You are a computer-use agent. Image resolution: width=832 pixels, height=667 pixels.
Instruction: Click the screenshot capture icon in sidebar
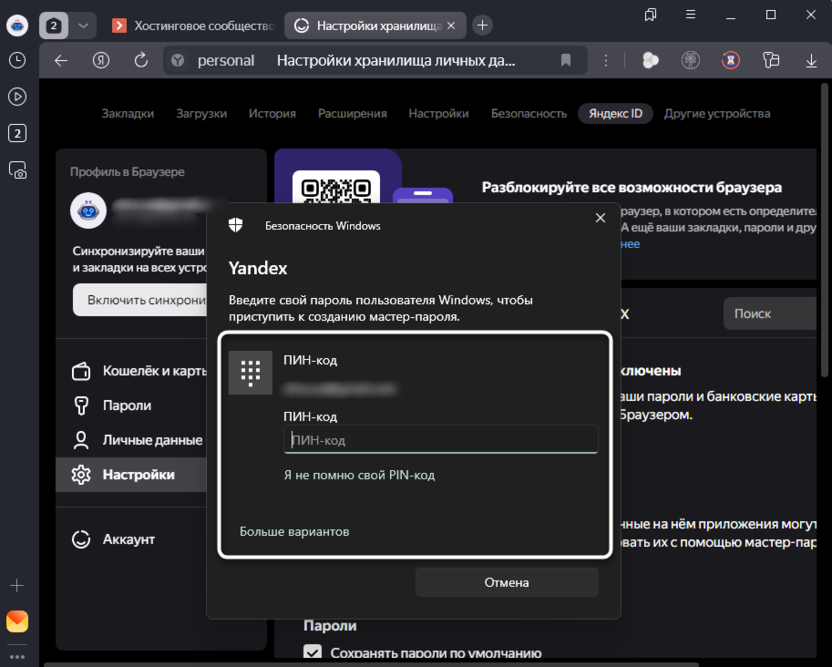point(18,170)
